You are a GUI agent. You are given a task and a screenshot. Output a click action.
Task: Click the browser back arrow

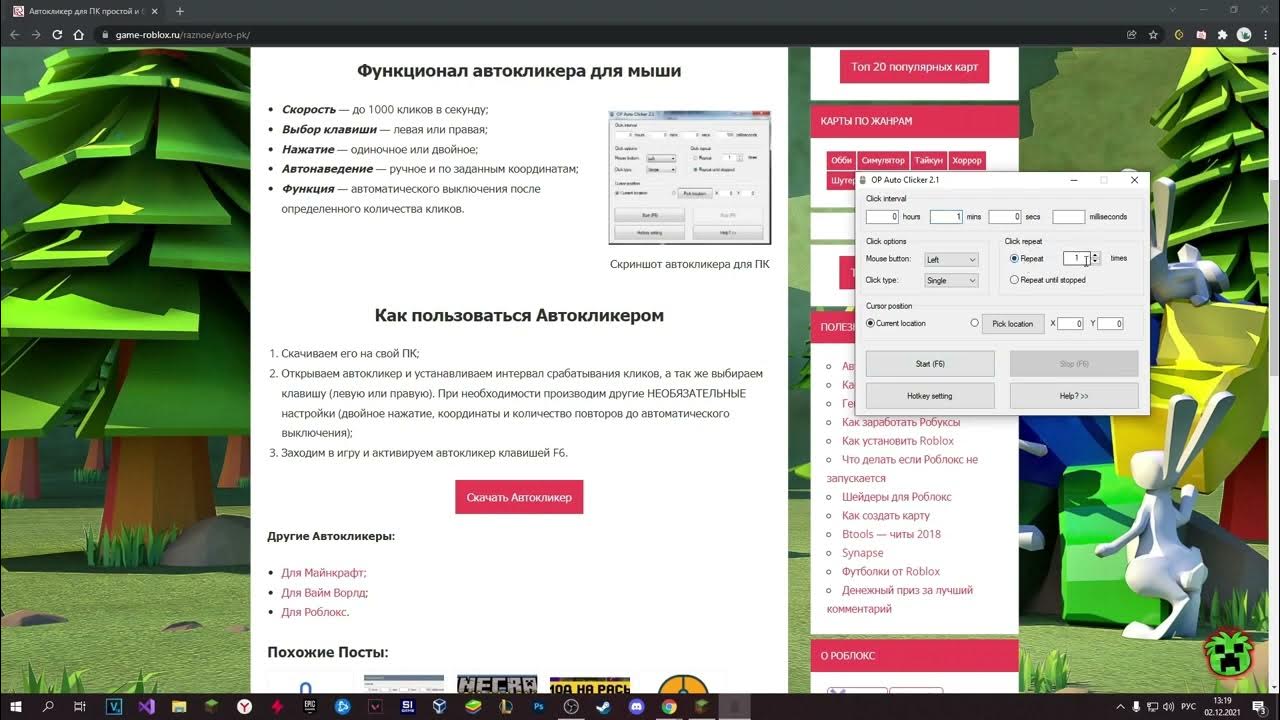(15, 34)
